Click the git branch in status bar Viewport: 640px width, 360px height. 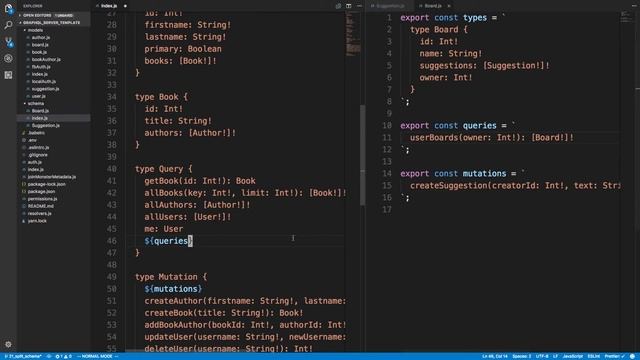(23, 356)
